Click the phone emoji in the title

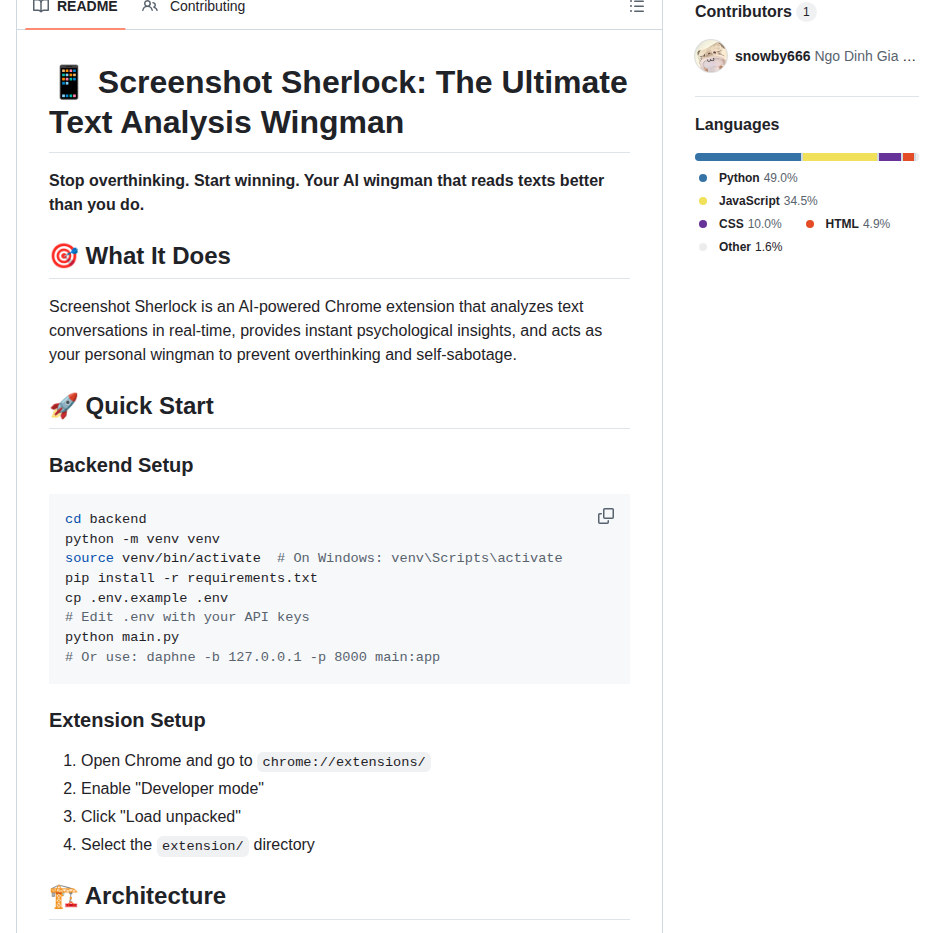click(68, 82)
